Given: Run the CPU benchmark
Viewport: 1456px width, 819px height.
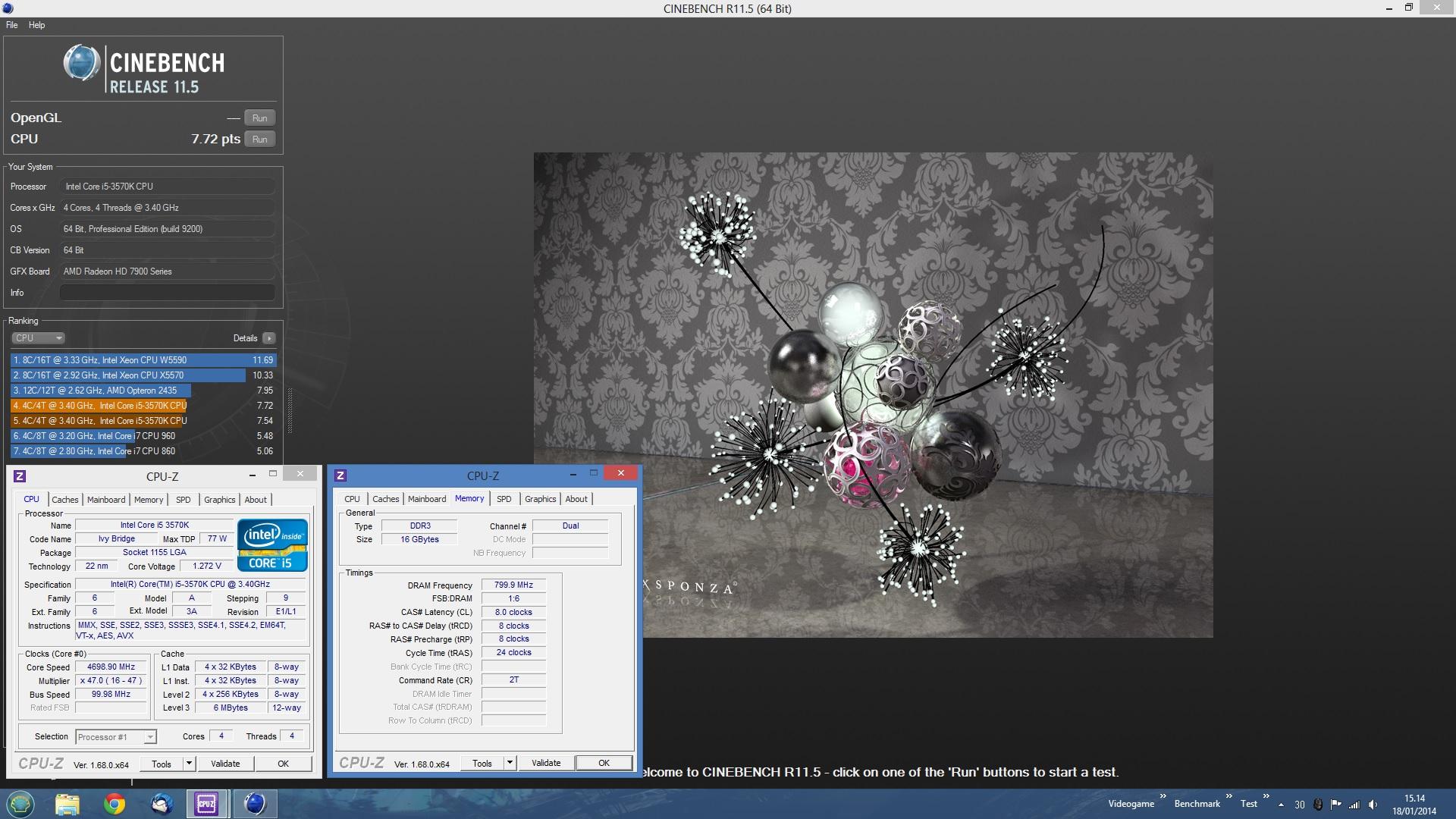Looking at the screenshot, I should pyautogui.click(x=260, y=140).
